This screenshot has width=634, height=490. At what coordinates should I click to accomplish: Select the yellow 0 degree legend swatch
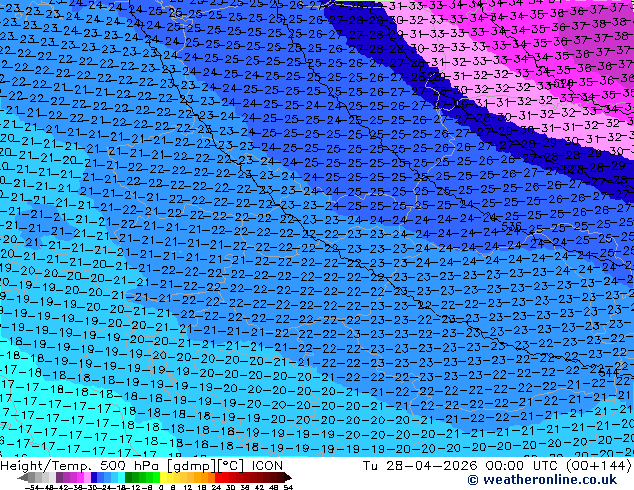coord(163,477)
